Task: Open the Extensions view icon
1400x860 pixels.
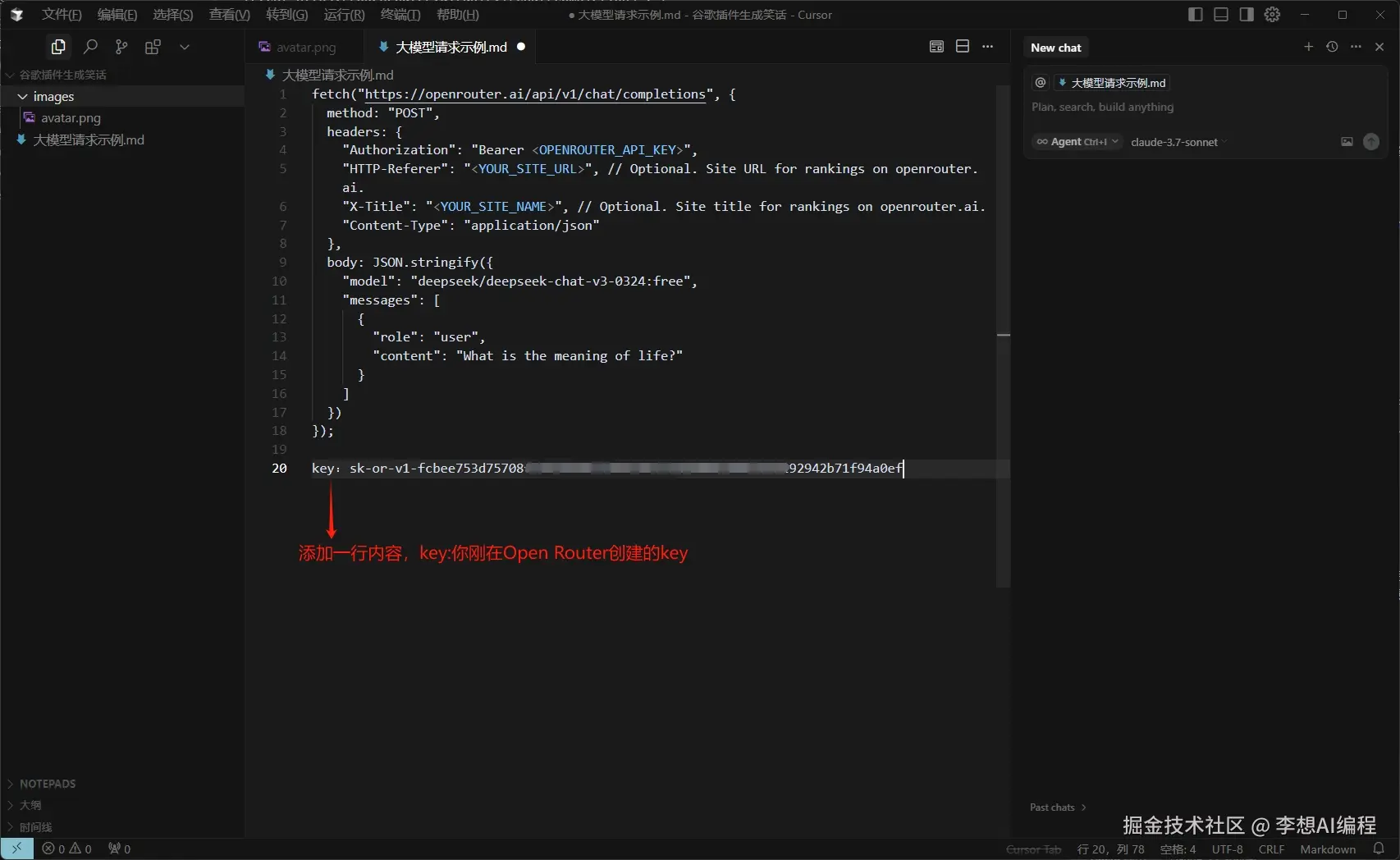Action: [153, 47]
